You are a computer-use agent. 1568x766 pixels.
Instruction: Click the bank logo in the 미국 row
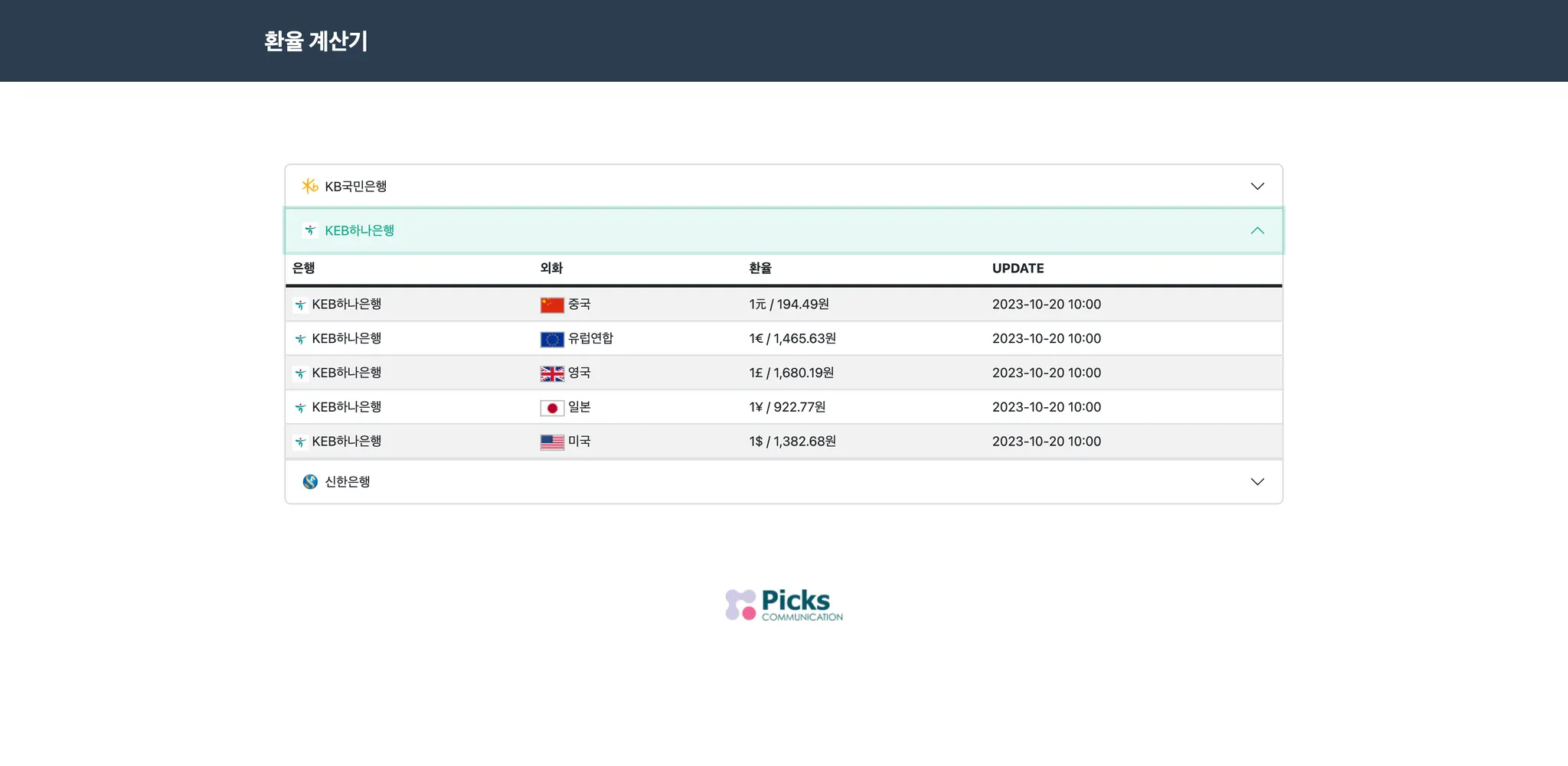[300, 442]
